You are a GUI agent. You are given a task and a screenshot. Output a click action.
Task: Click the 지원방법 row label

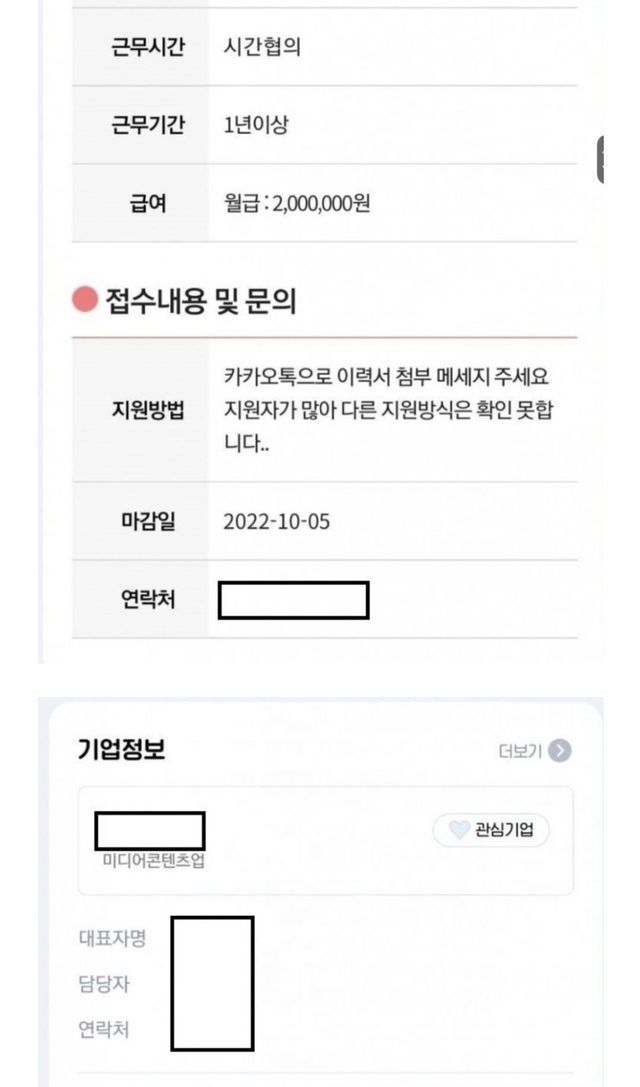(x=147, y=411)
